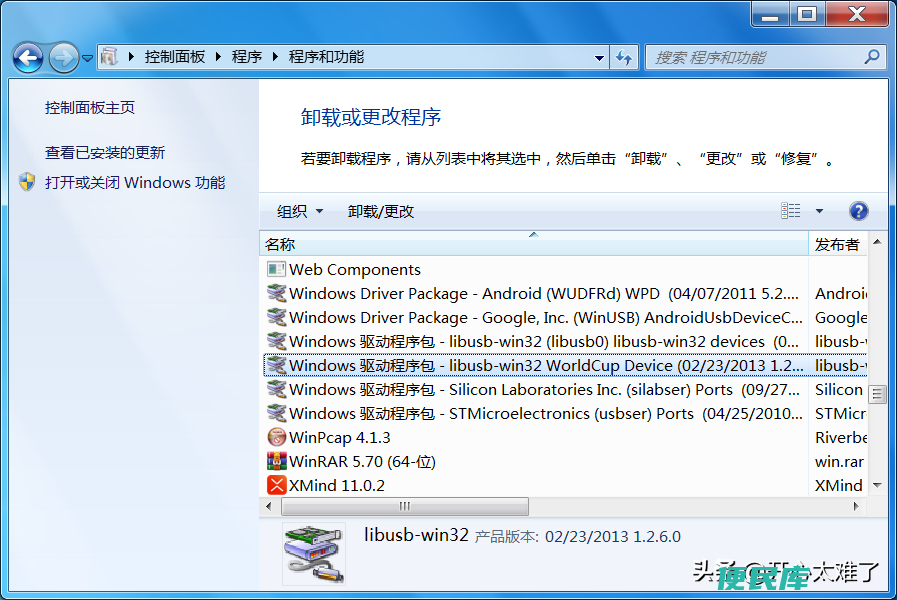
Task: Click icon of Android WUDFRd driver row
Action: click(x=276, y=293)
